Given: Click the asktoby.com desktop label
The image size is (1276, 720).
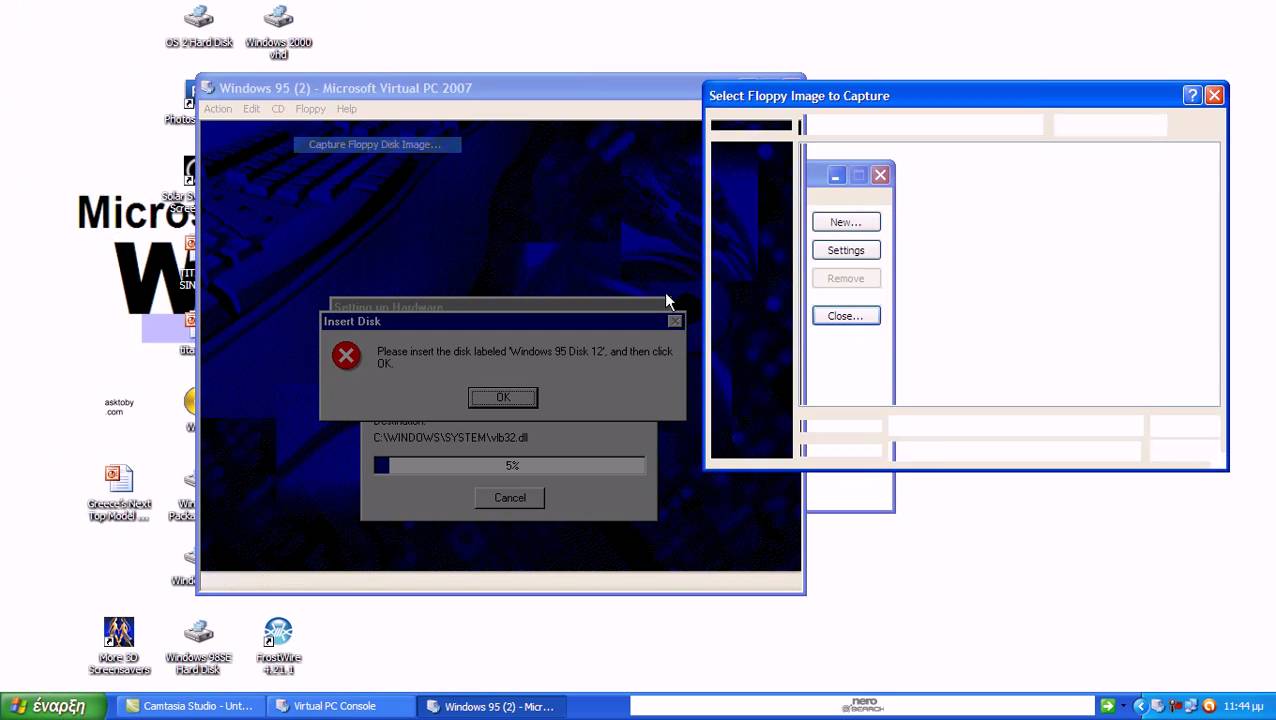Looking at the screenshot, I should click(x=119, y=407).
